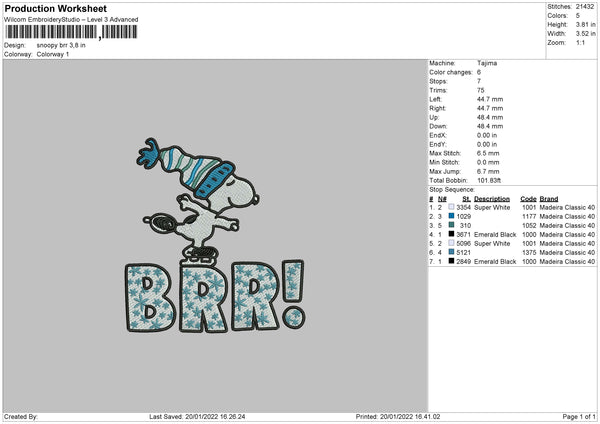Click thread code 1177 in stop row 2
Image resolution: width=600 pixels, height=424 pixels.
point(529,217)
